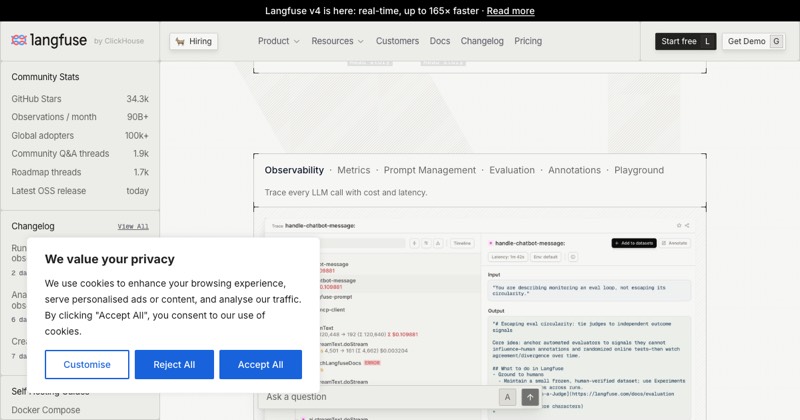Click the star icon in trace header
The height and width of the screenshot is (420, 800).
[679, 225]
